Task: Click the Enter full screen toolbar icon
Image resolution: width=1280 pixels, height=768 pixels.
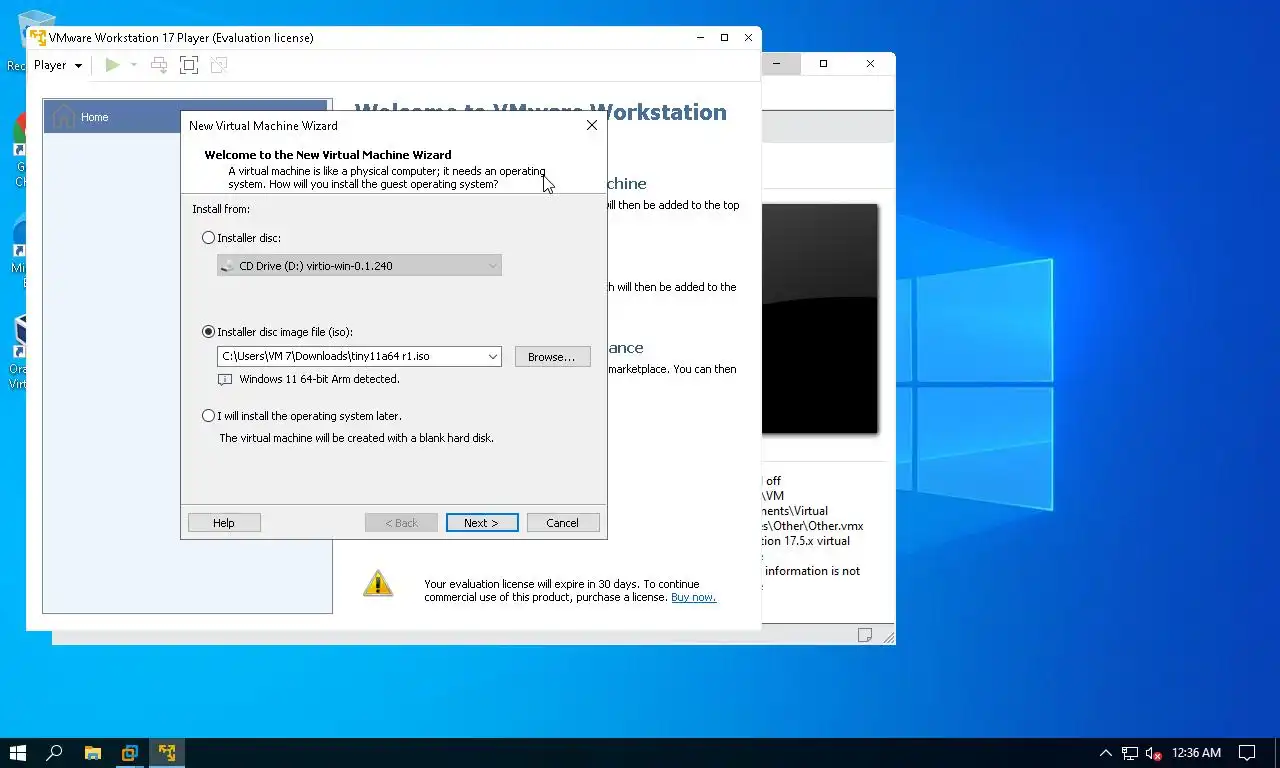Action: click(188, 65)
